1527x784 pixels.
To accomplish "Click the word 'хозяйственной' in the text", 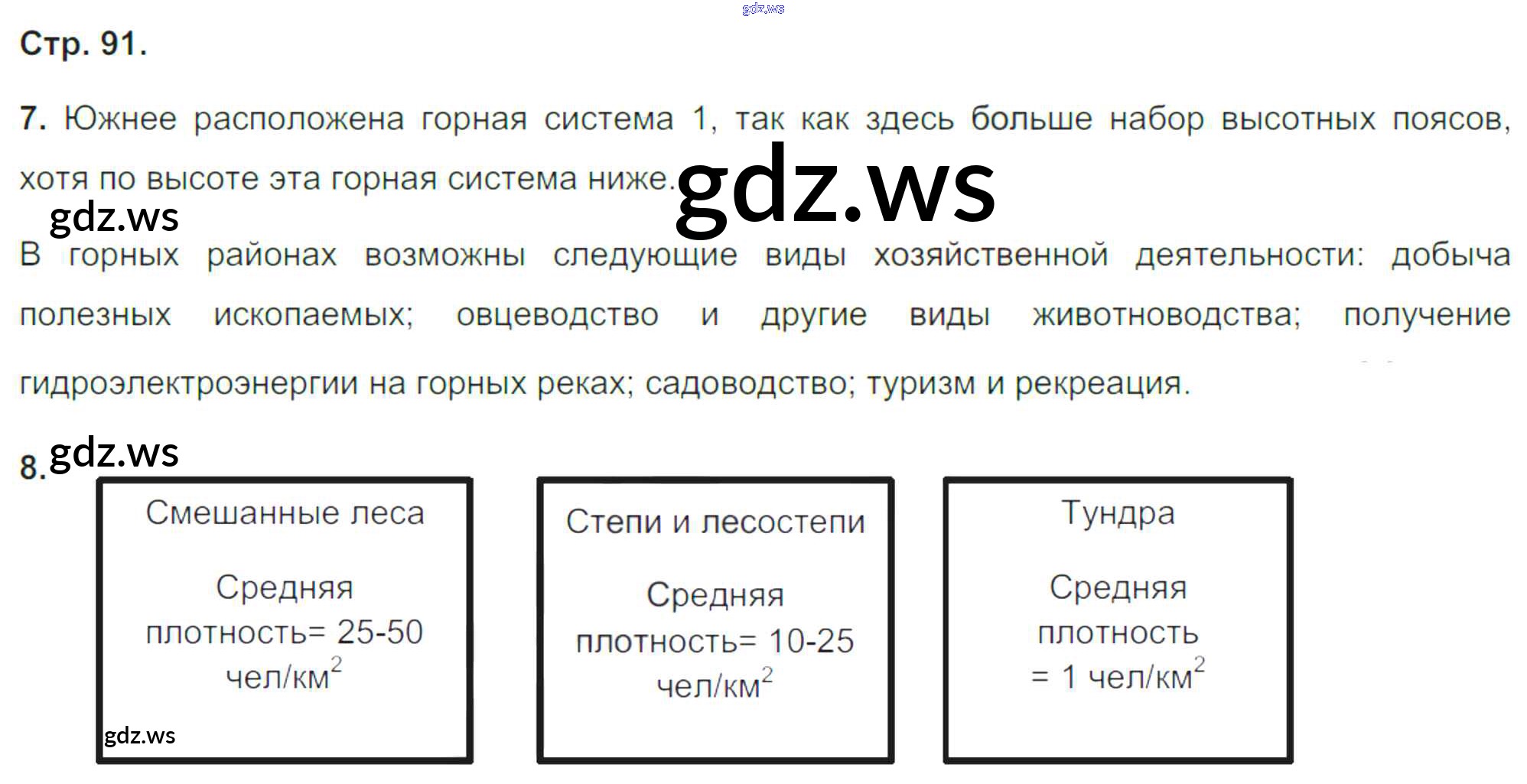I will coord(991,255).
